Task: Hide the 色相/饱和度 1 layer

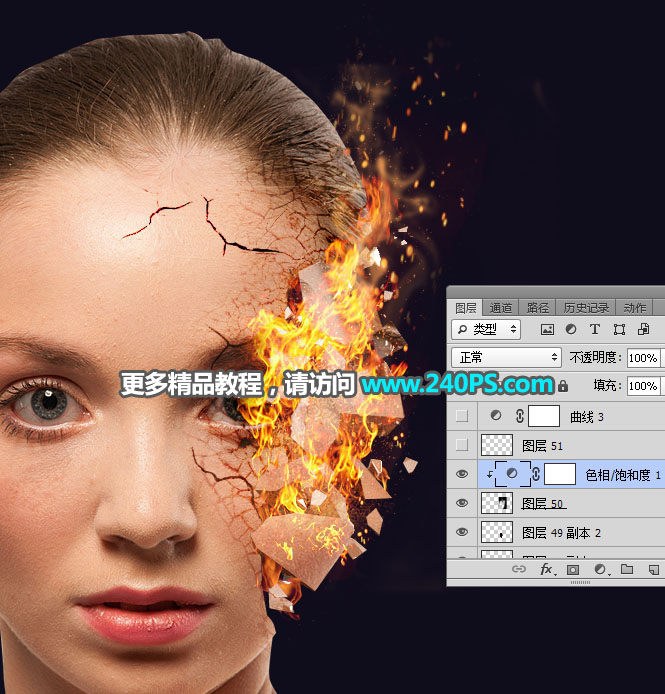Action: (462, 474)
